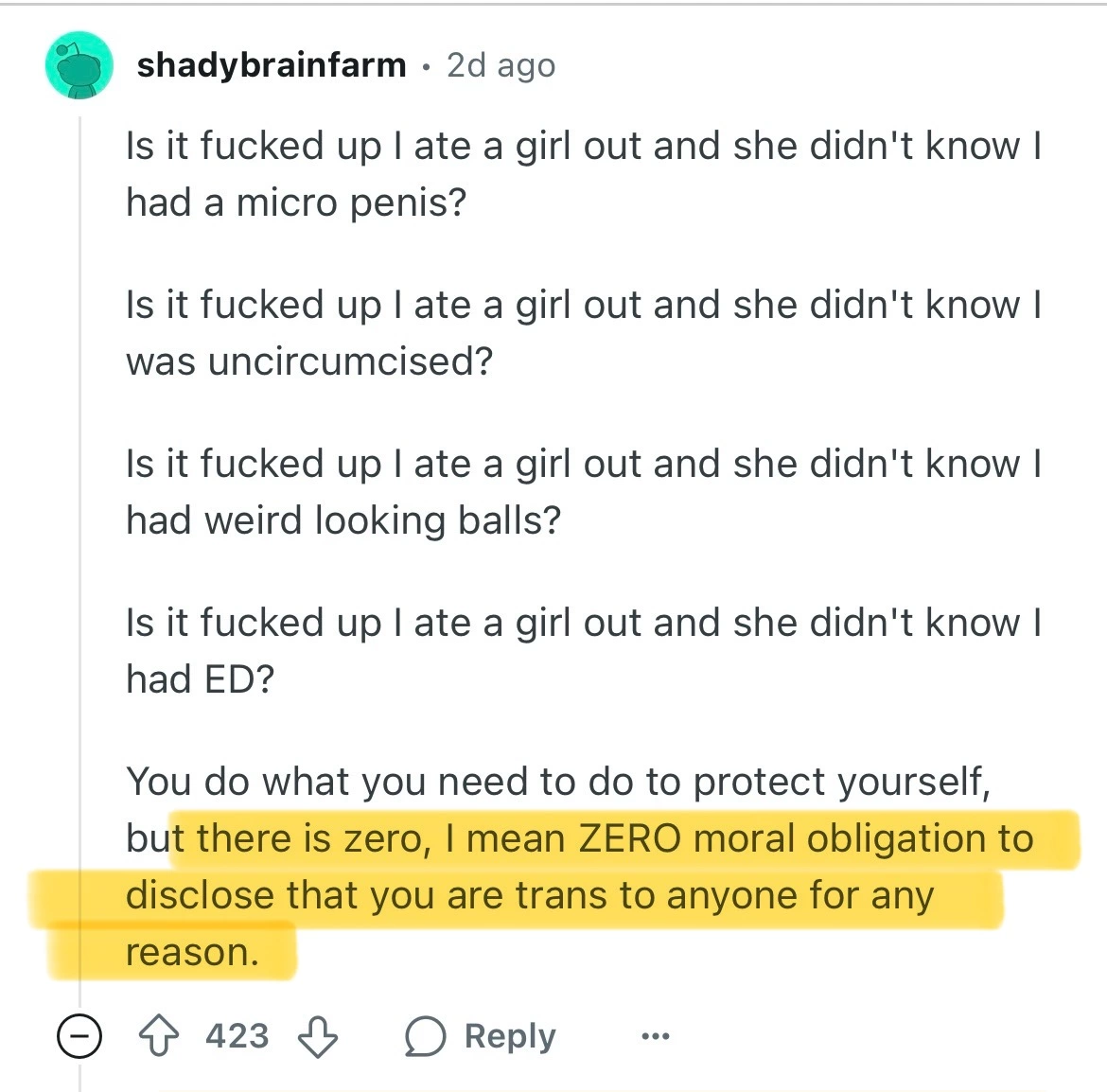
Task: Upvote the comment with the up arrow
Action: 159,1035
